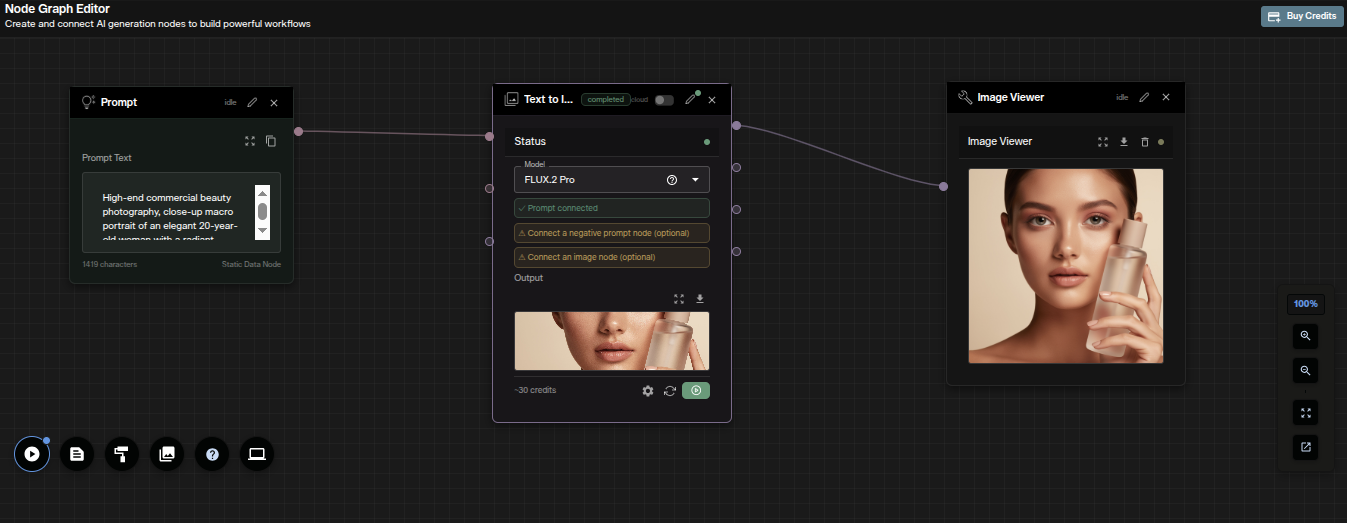Edit the Text to Image node with pencil icon
1347x523 pixels.
[x=690, y=100]
